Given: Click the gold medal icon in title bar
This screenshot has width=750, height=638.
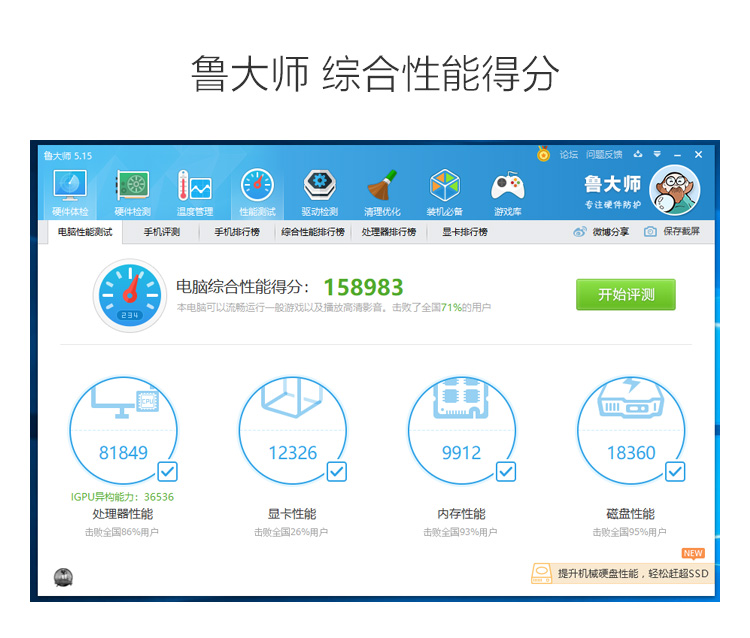Looking at the screenshot, I should point(543,154).
